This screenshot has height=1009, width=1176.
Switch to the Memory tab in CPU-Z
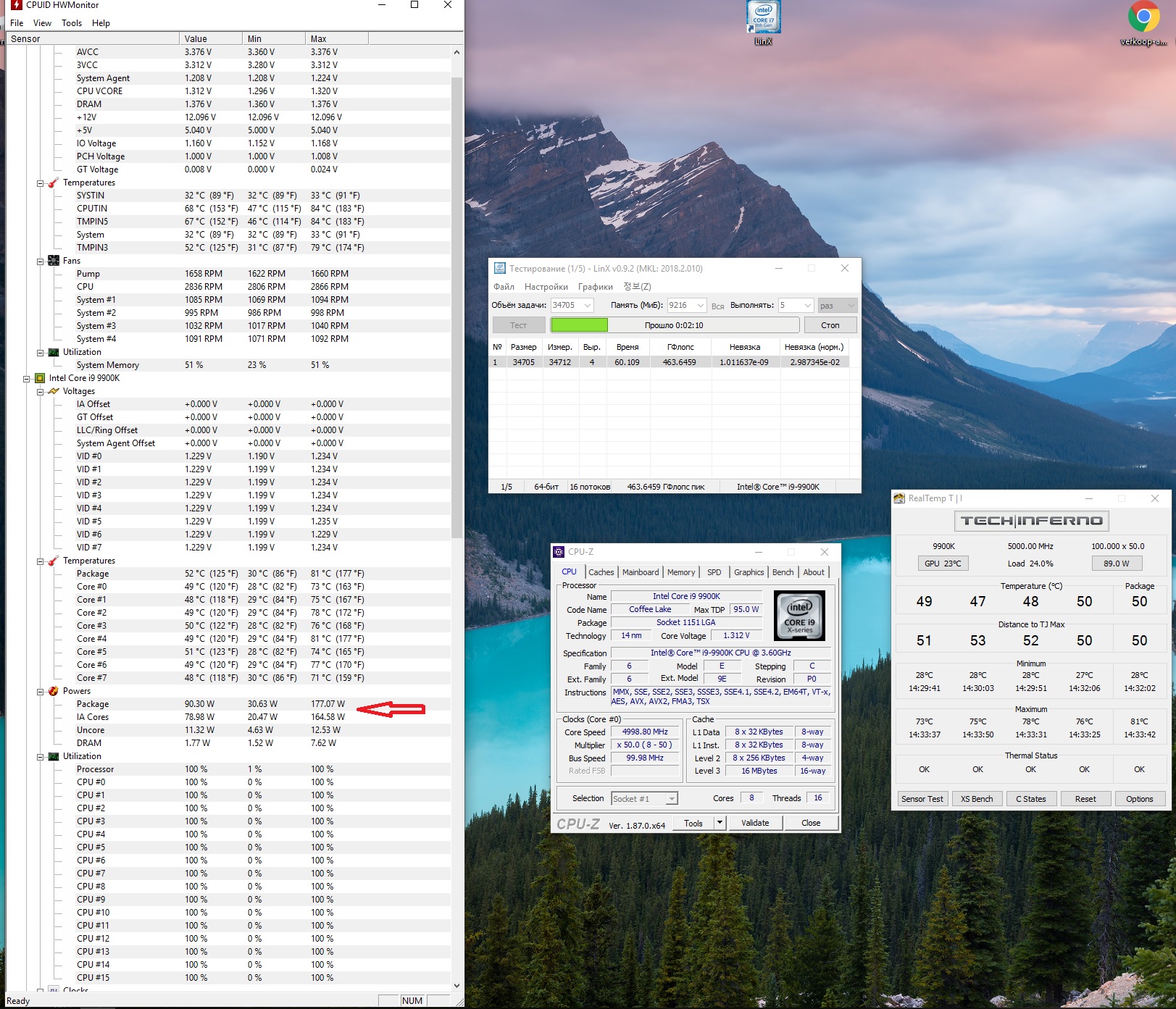(681, 572)
